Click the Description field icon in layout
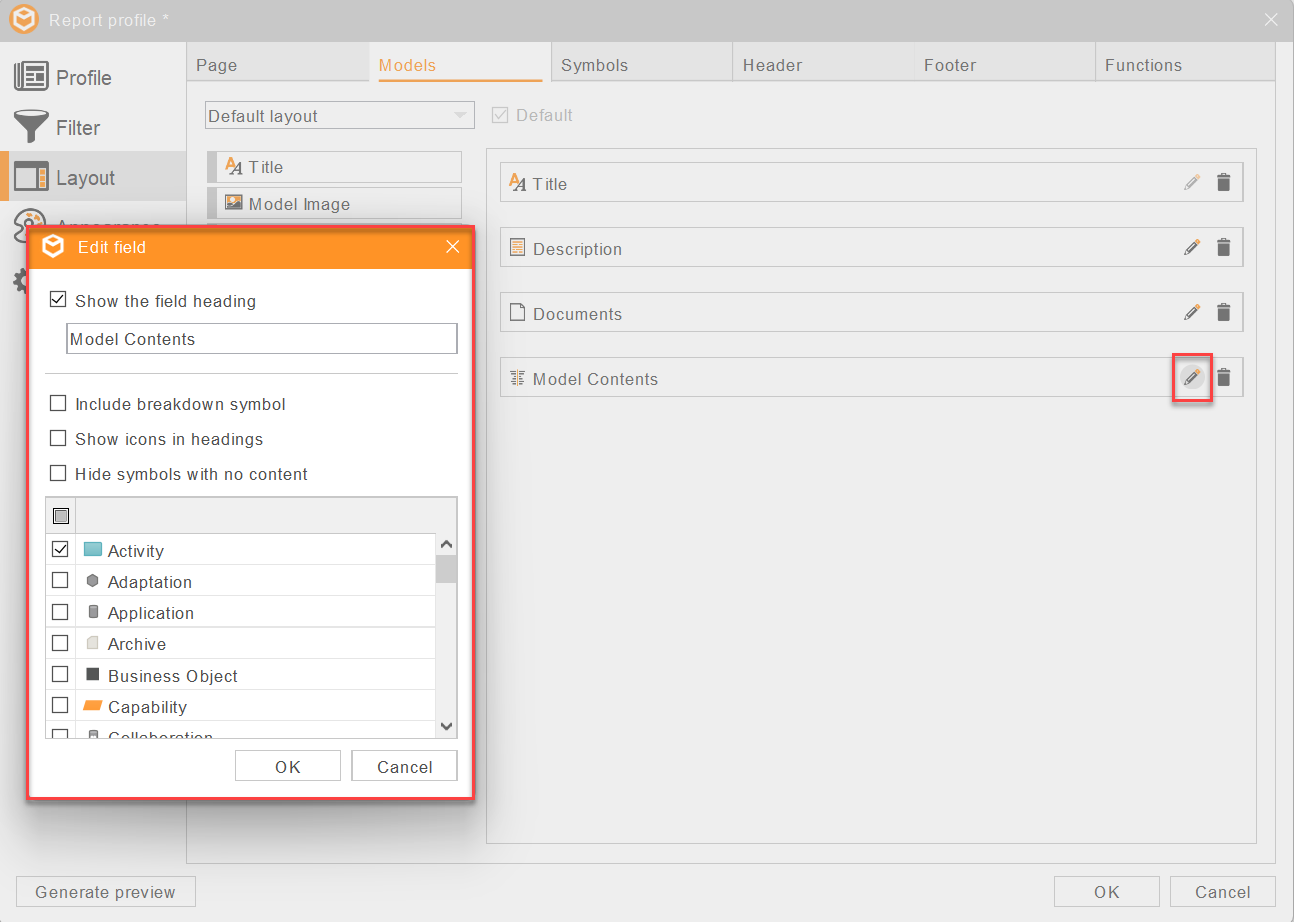Screen dimensions: 1294x922 coord(517,248)
